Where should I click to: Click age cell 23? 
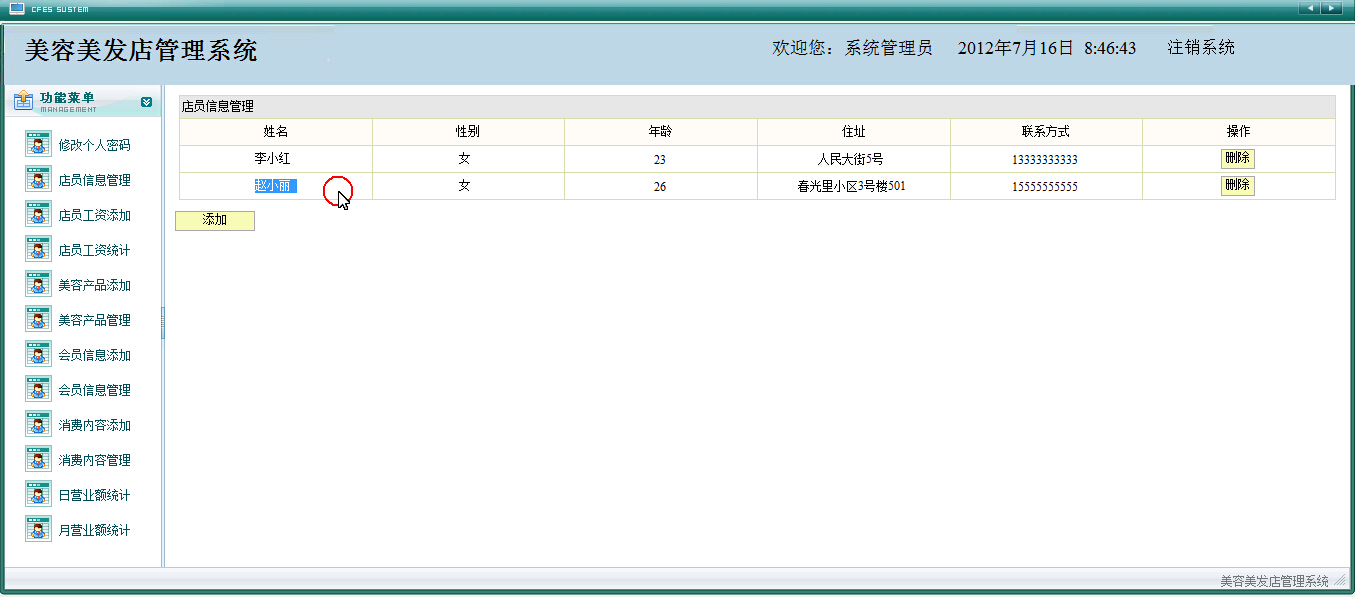pyautogui.click(x=660, y=159)
